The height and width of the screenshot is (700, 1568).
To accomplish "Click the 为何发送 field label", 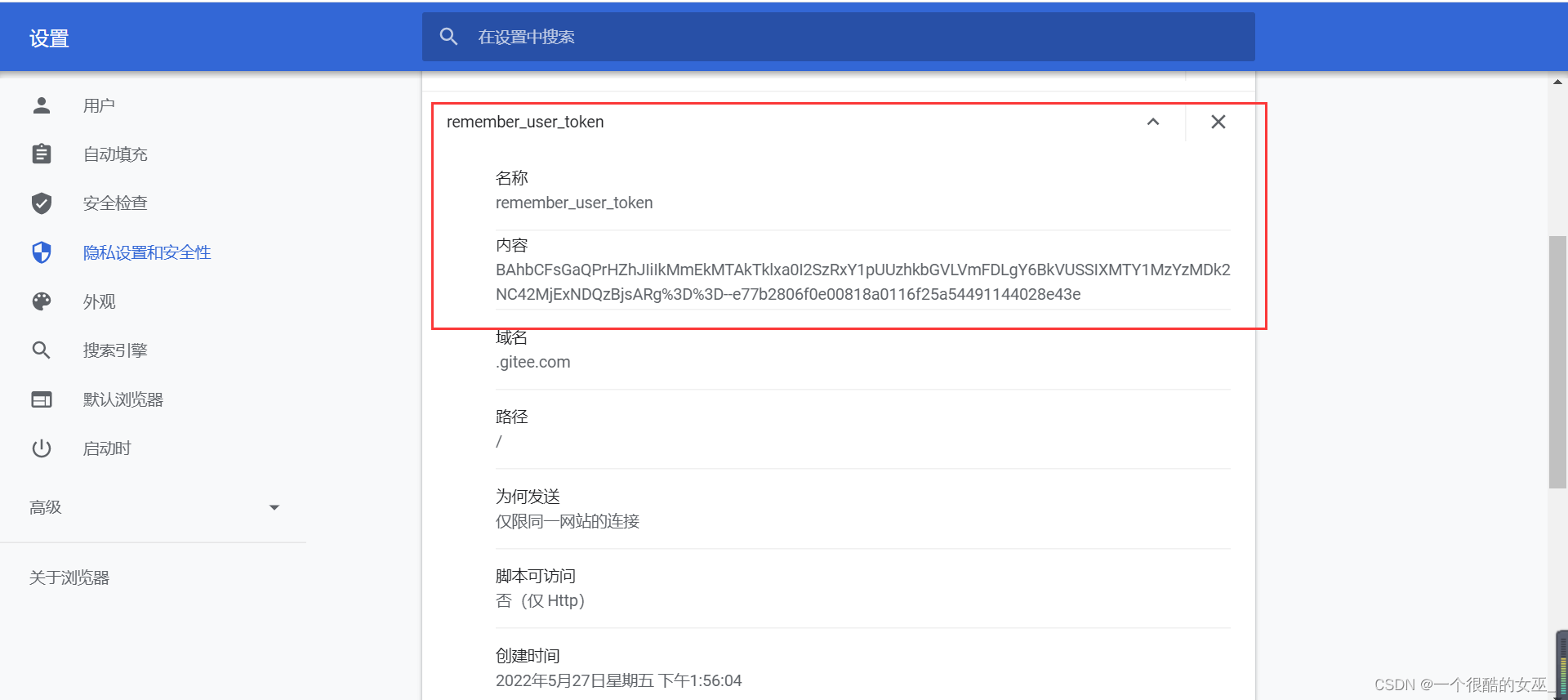I will (x=528, y=497).
